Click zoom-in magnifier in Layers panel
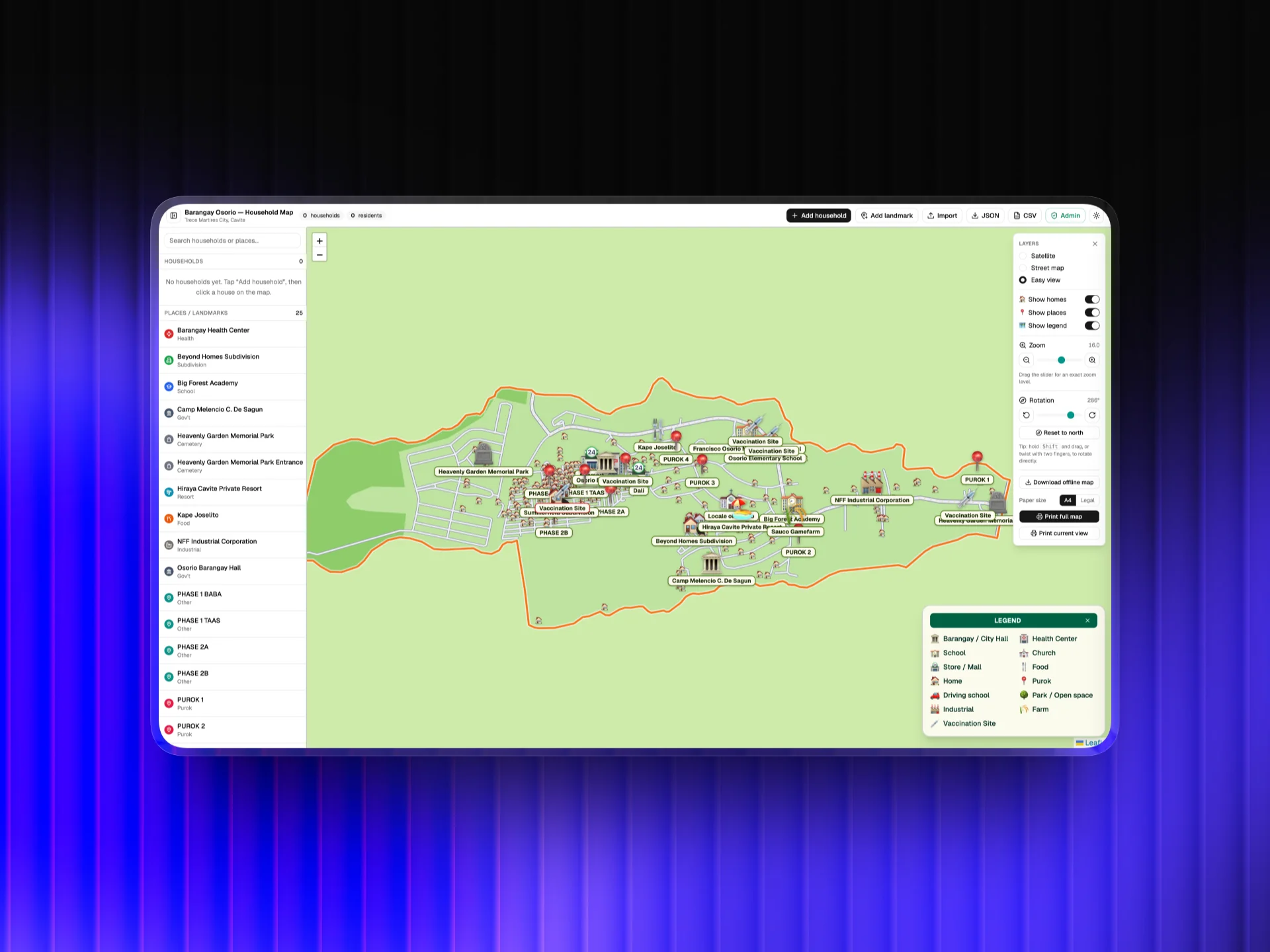 pos(1092,360)
